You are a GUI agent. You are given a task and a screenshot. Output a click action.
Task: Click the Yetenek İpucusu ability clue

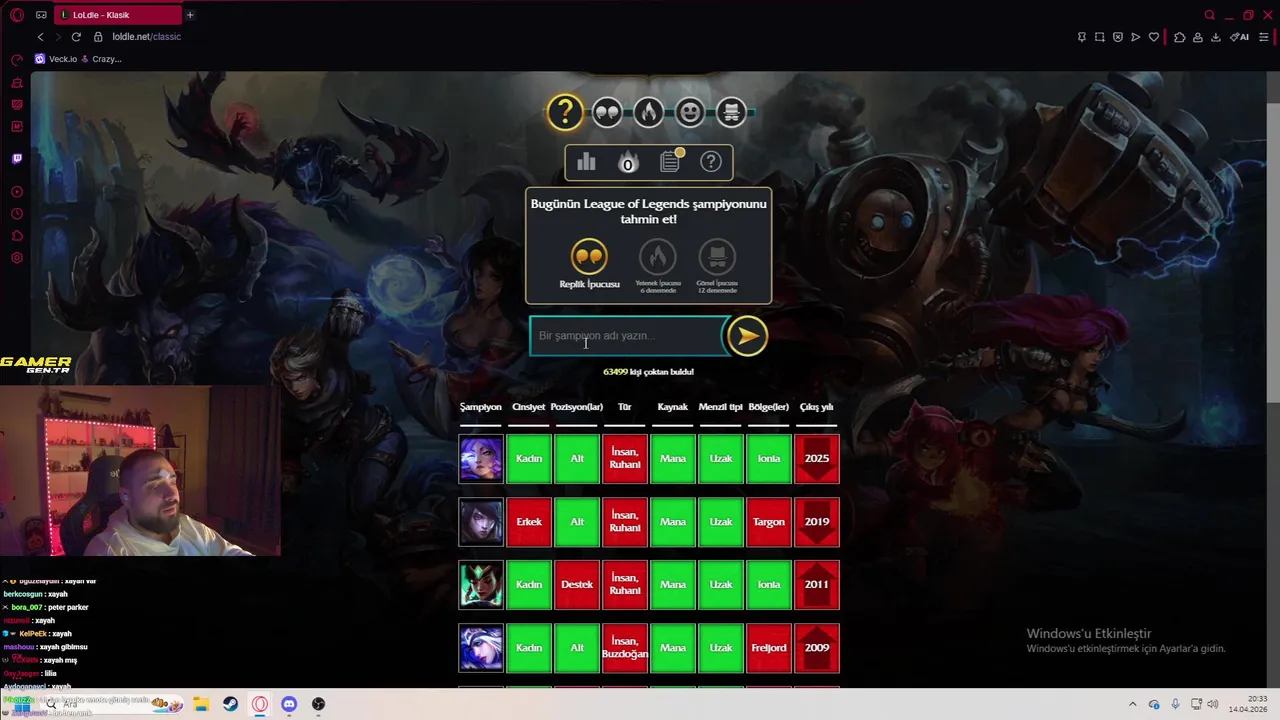pos(658,266)
